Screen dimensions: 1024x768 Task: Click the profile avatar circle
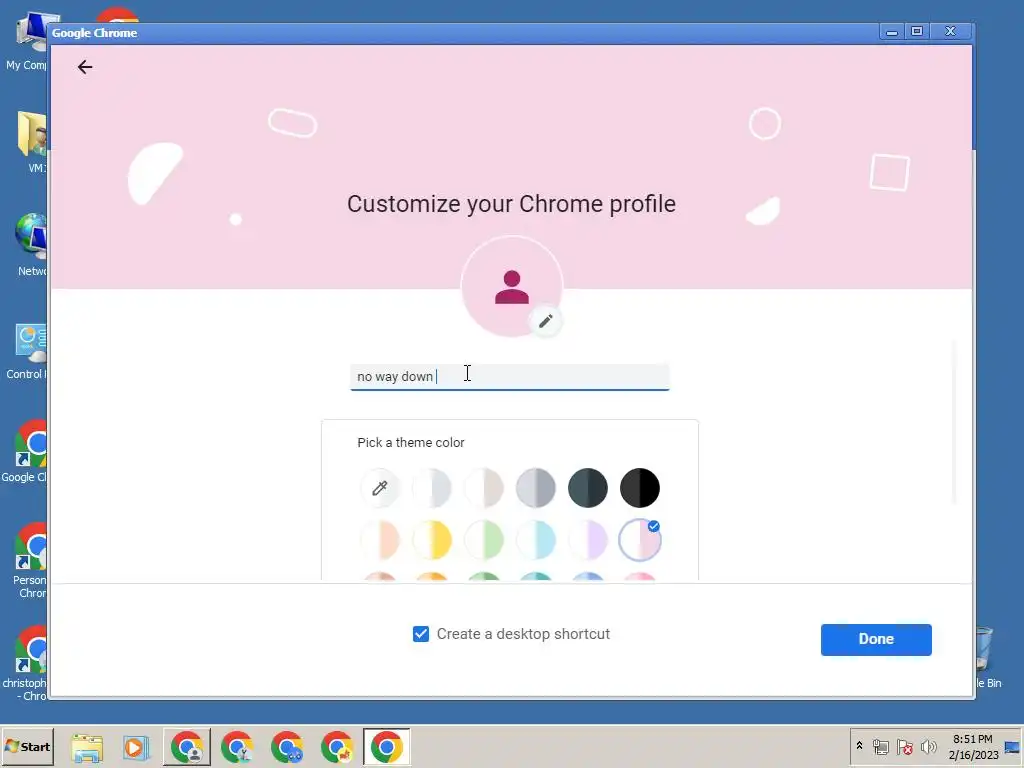512,287
